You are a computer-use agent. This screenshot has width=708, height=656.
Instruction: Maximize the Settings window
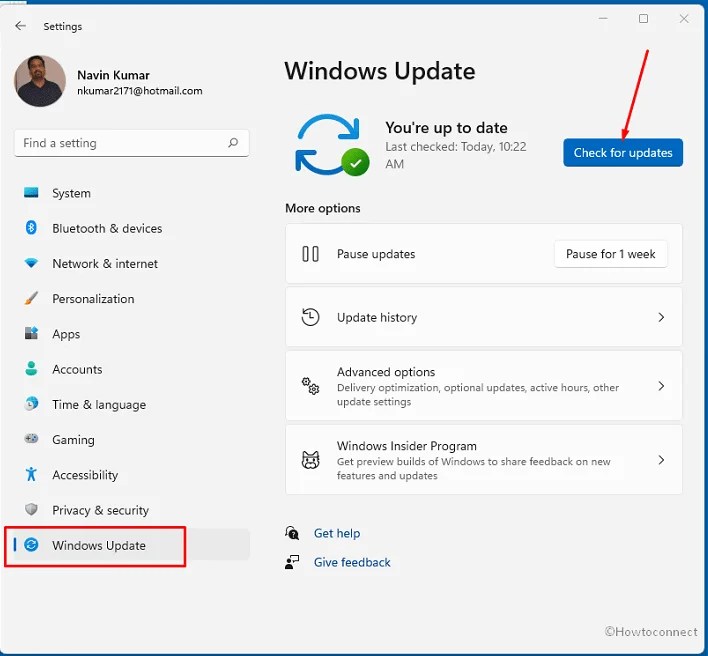643,19
